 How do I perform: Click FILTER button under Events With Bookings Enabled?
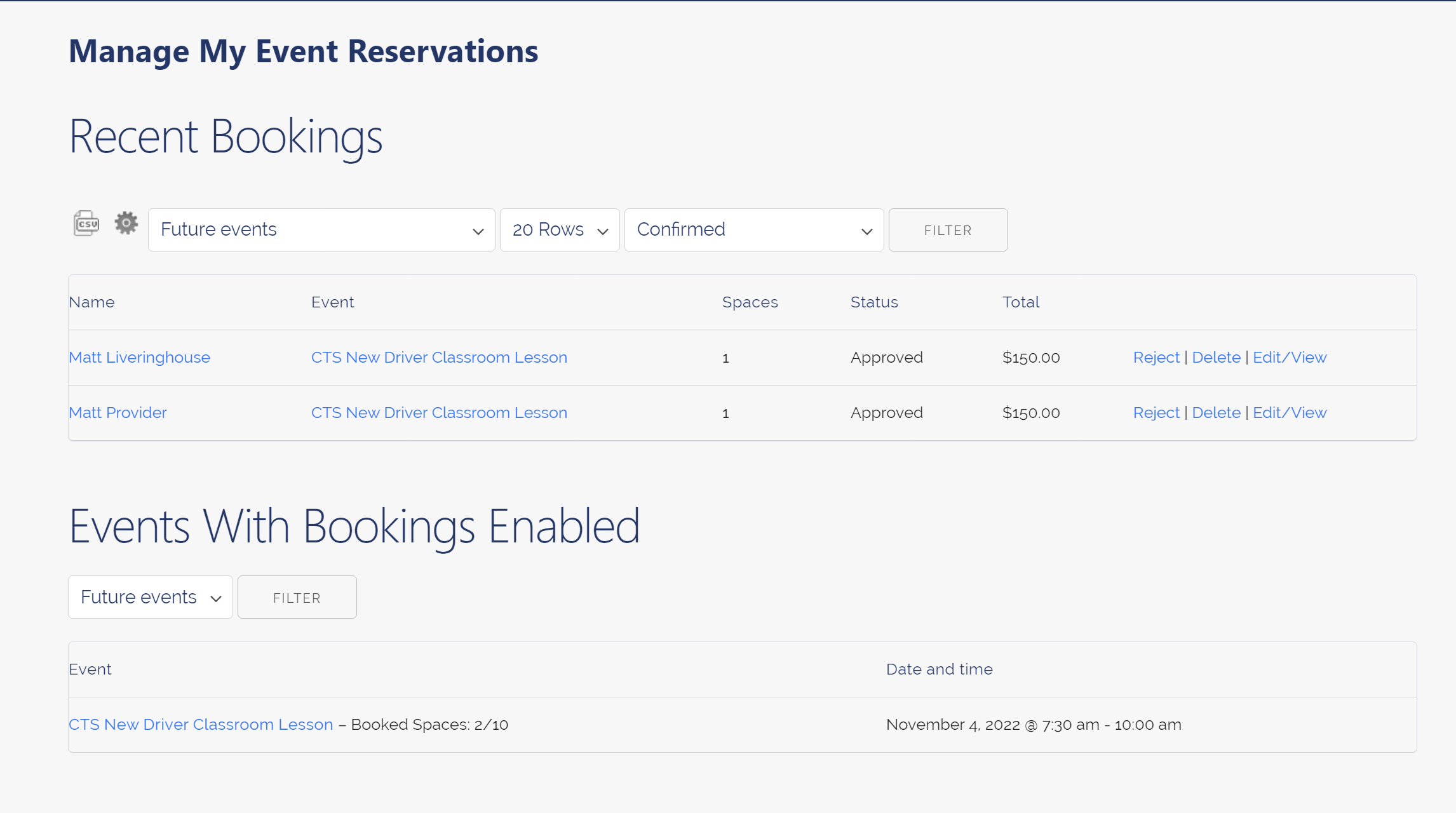point(297,597)
